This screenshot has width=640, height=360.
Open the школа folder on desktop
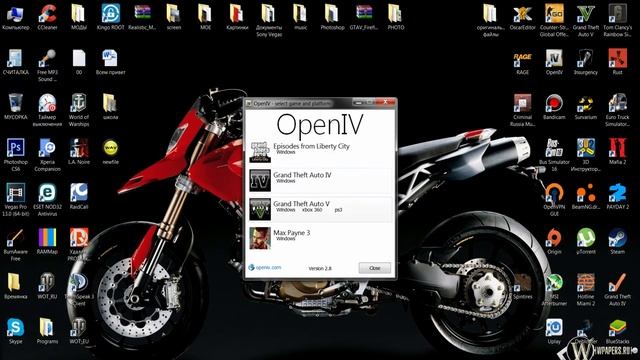[x=111, y=107]
